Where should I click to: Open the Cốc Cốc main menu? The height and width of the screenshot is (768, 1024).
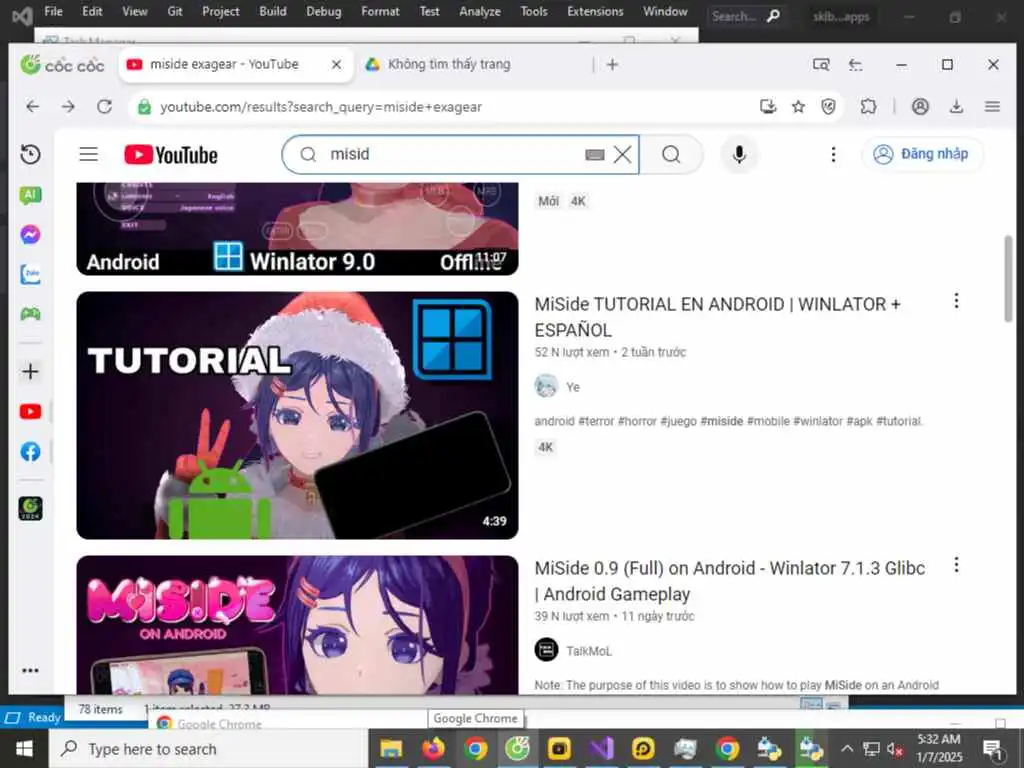[992, 106]
